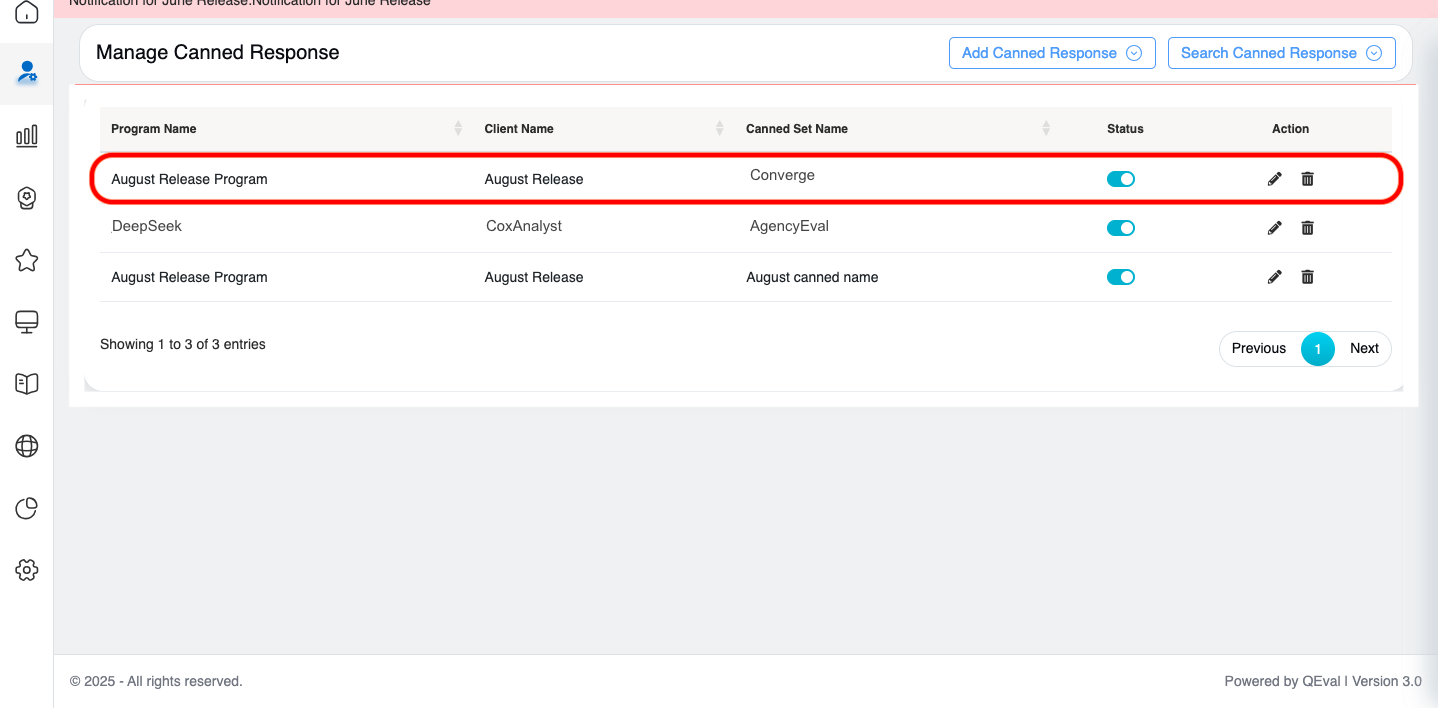1438x708 pixels.
Task: Select the DeepSeek program name cell
Action: [x=147, y=226]
